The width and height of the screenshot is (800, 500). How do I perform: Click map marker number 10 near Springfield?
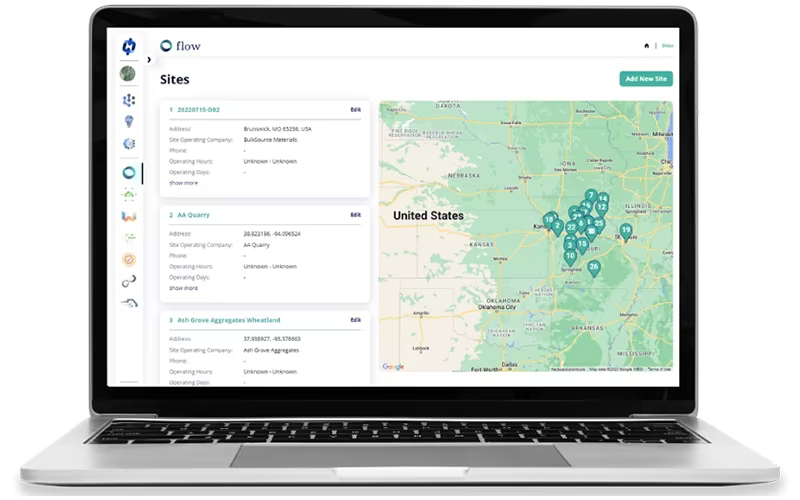(x=570, y=257)
